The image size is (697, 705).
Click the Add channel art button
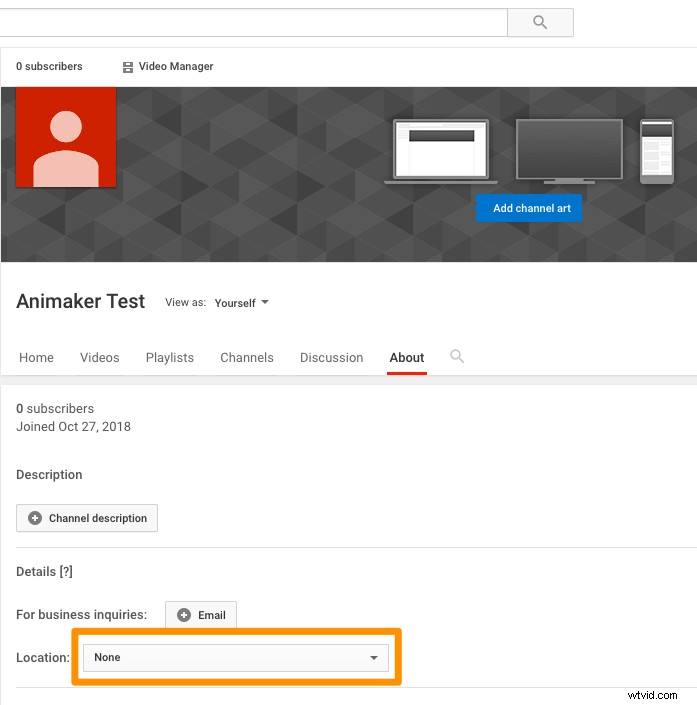click(529, 208)
